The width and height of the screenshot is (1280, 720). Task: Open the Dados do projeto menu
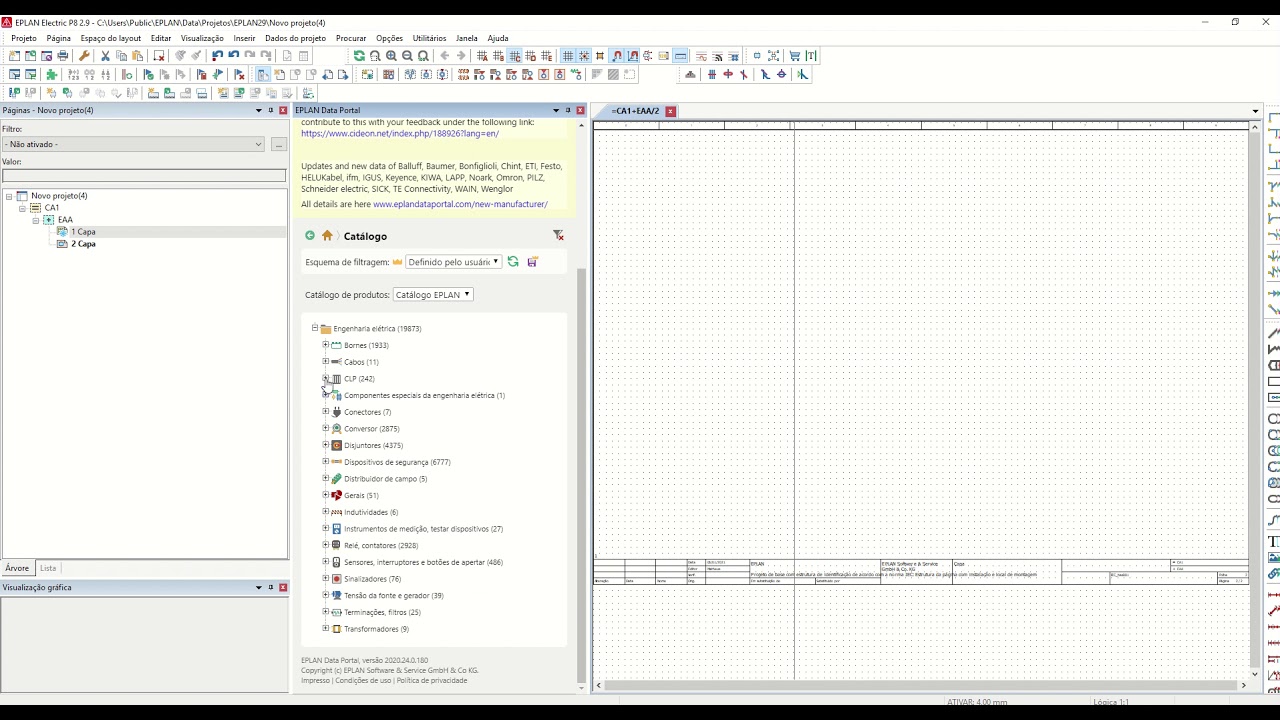click(x=295, y=38)
